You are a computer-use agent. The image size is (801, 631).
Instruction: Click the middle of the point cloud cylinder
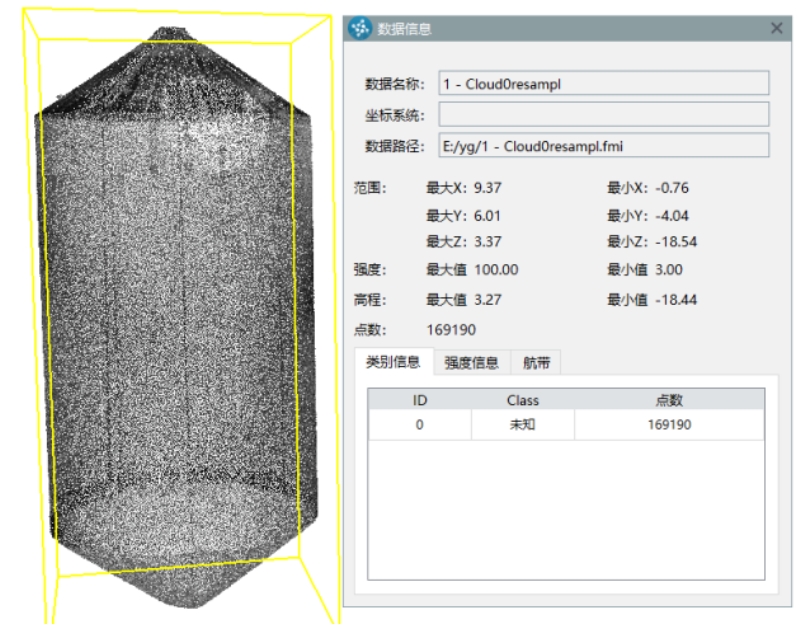(180, 320)
